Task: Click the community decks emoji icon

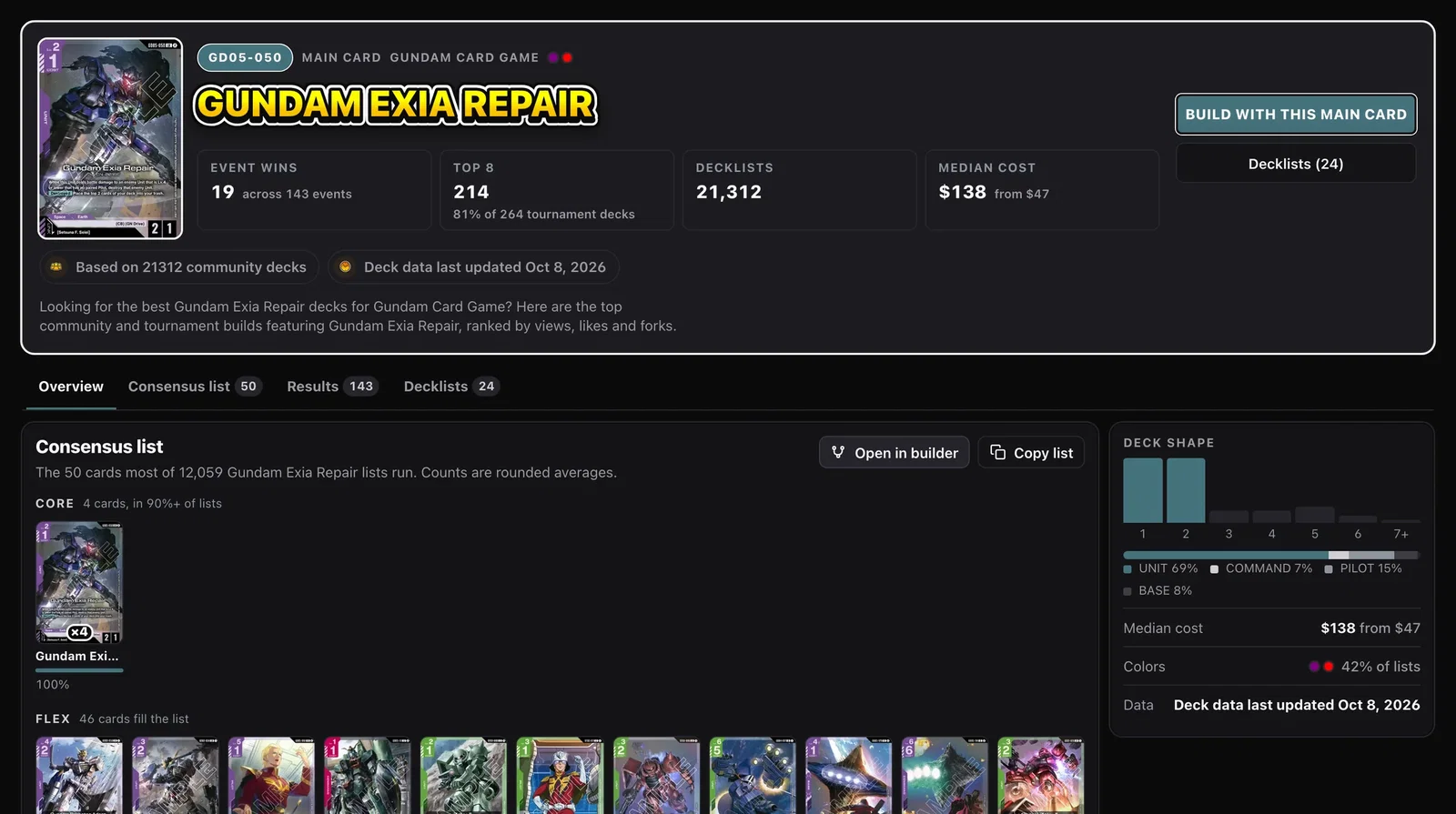Action: coord(56,266)
